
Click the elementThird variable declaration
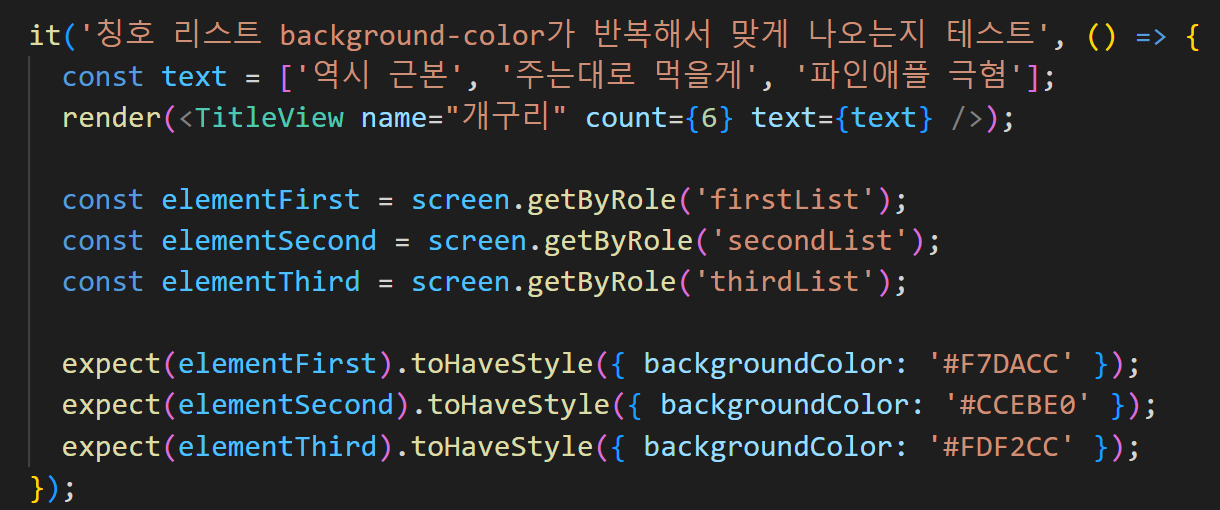[x=260, y=282]
